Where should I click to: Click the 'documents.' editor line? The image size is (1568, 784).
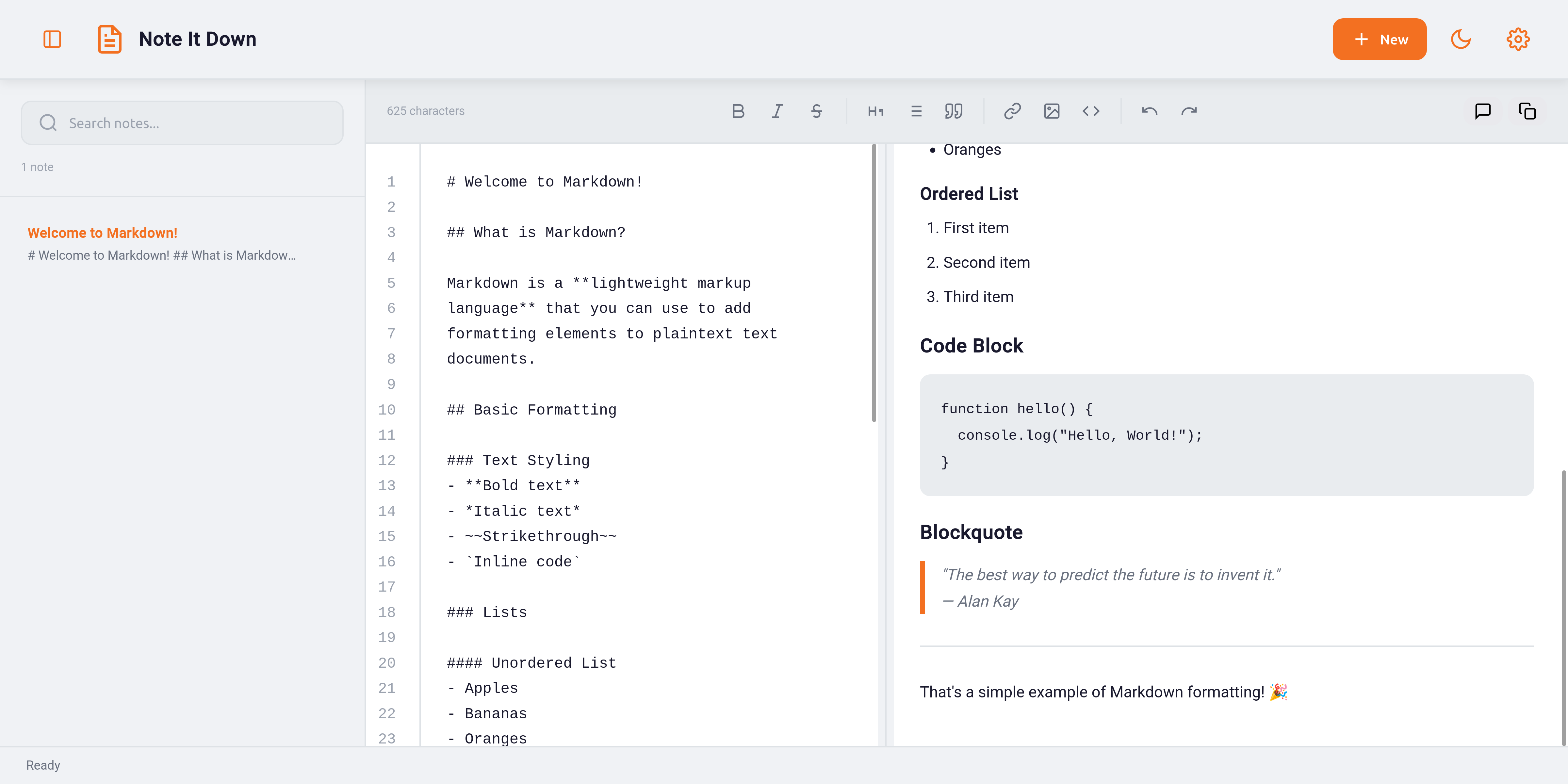pos(491,359)
